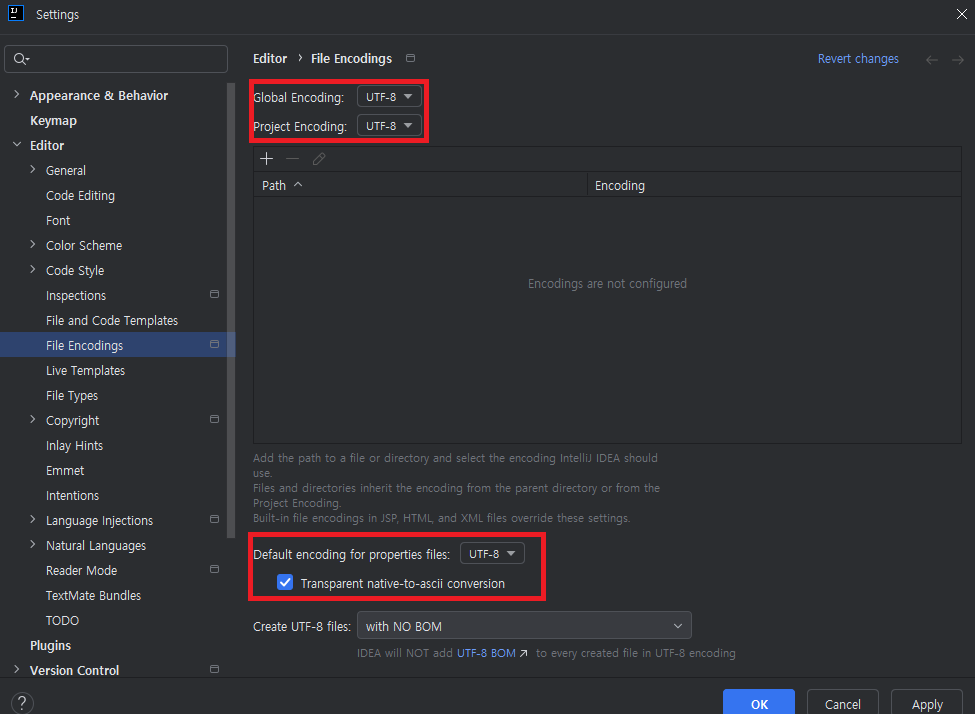975x714 pixels.
Task: Click project icon beside Version Control
Action: coord(215,669)
